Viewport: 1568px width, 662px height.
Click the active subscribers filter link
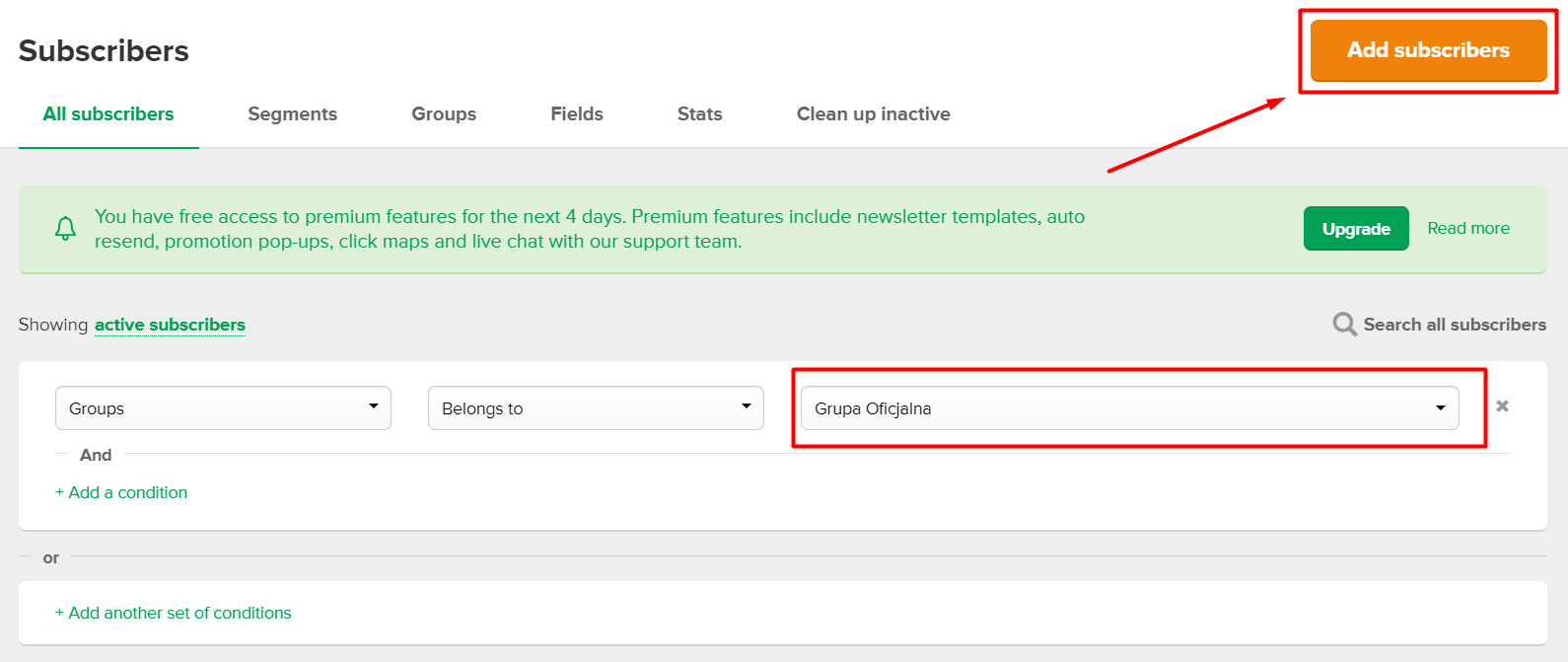tap(170, 325)
